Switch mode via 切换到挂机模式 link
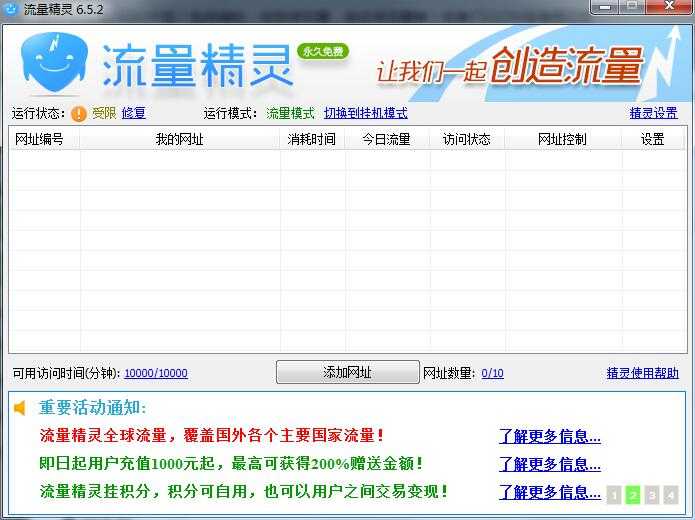The width and height of the screenshot is (695, 520). [365, 113]
